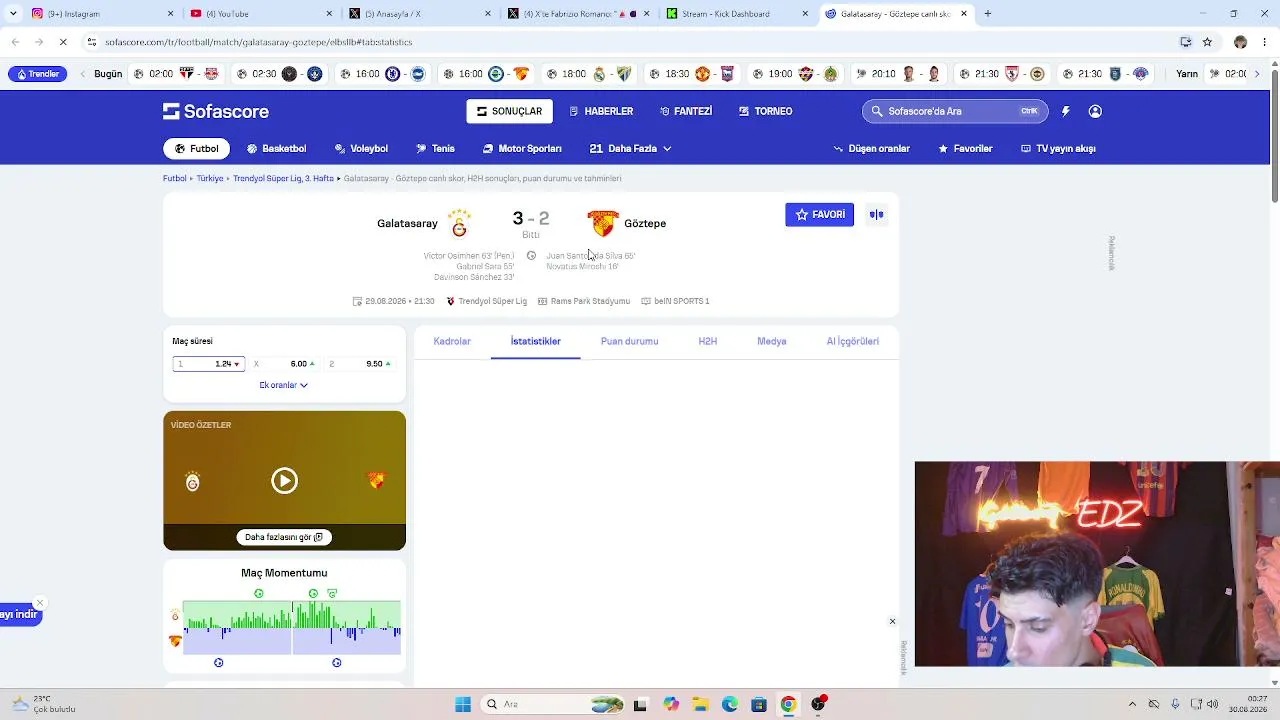
Task: Click the Göztepe crest in the match header
Action: tap(603, 223)
